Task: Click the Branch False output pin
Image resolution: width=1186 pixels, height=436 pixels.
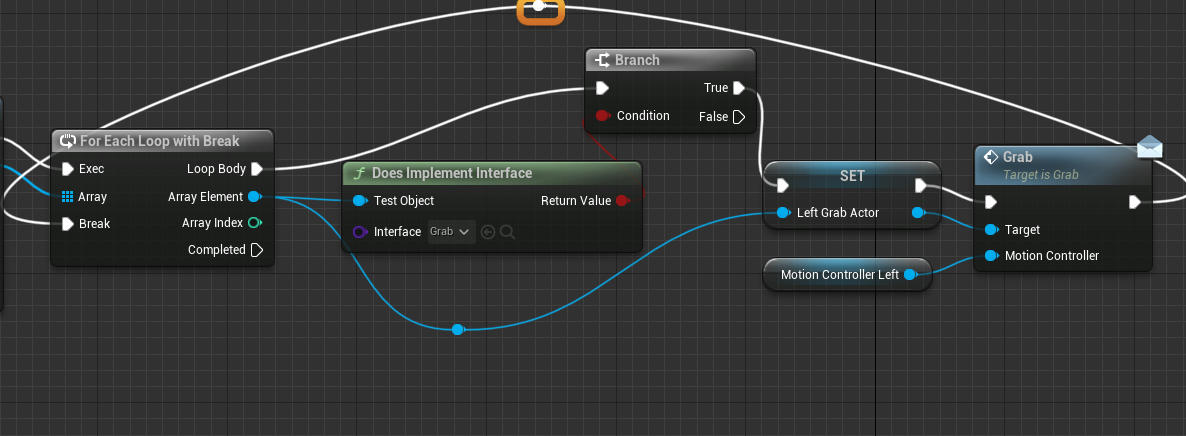Action: tap(739, 117)
